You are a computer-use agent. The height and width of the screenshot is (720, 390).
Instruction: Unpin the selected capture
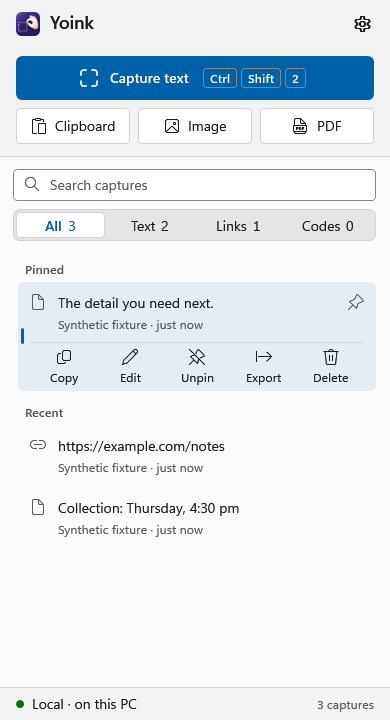click(x=197, y=366)
